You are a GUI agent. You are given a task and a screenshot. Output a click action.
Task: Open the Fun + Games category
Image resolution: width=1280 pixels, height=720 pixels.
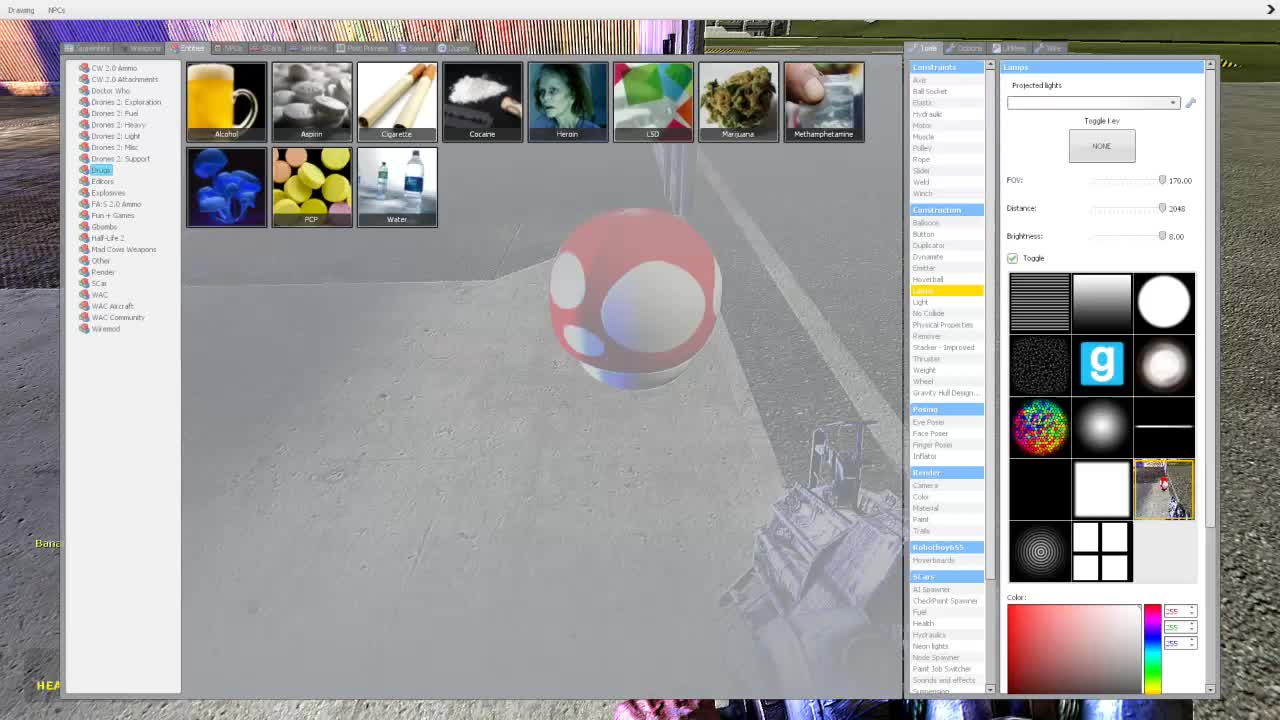112,215
